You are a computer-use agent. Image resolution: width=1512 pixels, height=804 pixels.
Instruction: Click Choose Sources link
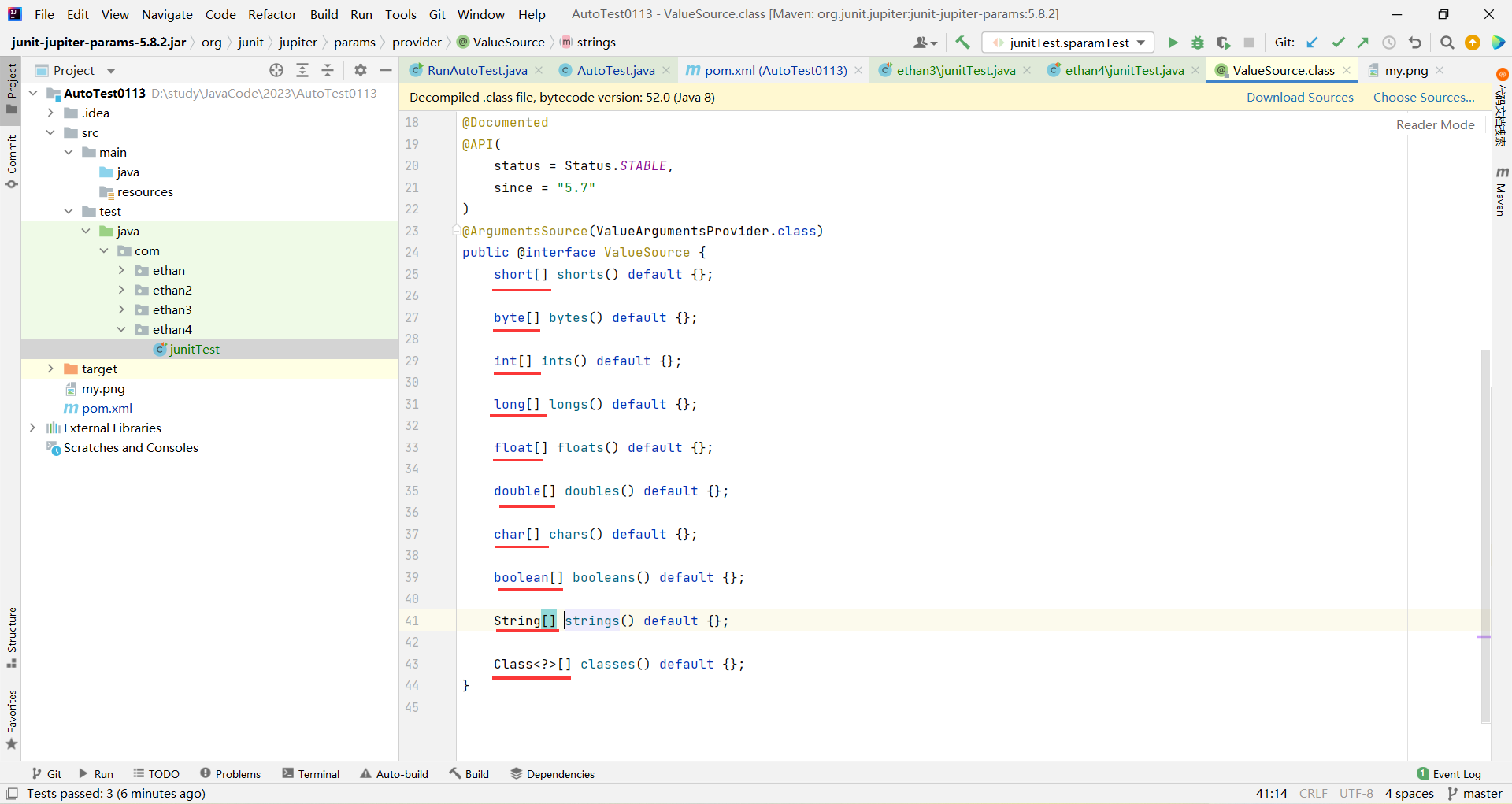[x=1424, y=97]
